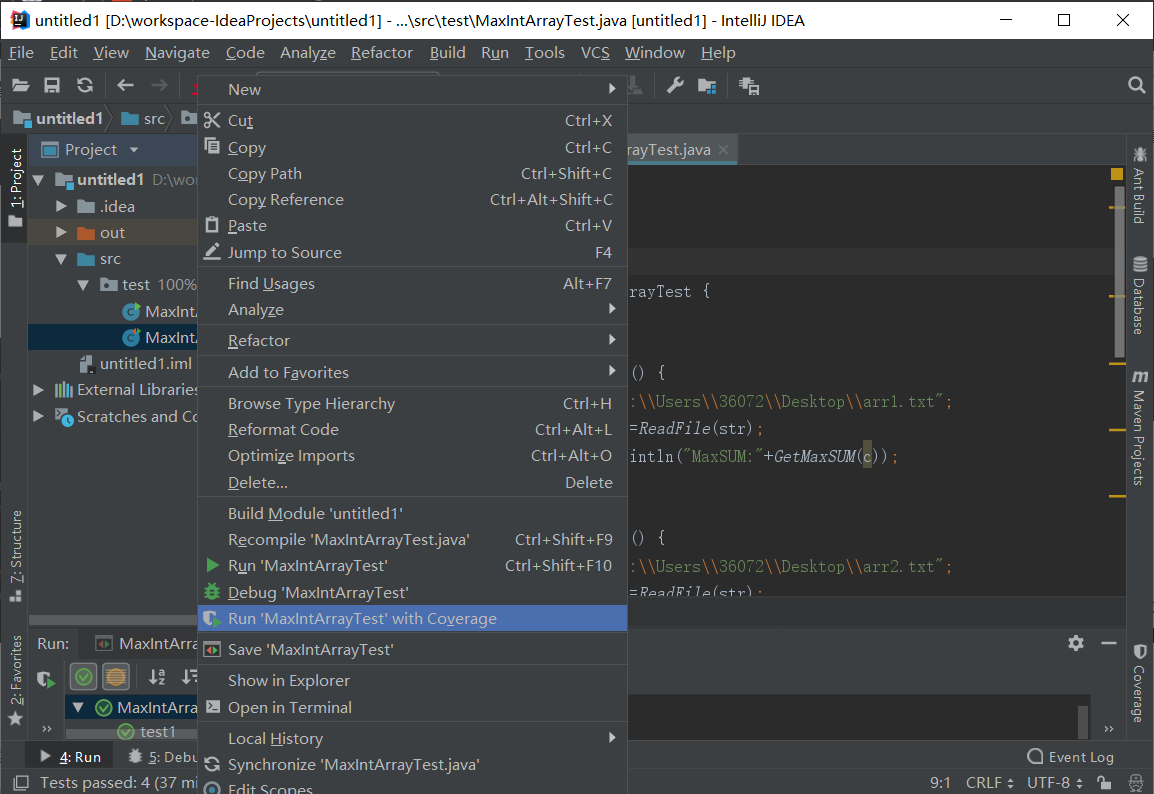The width and height of the screenshot is (1154, 794).
Task: Open the Navigate menu
Action: click(x=177, y=53)
